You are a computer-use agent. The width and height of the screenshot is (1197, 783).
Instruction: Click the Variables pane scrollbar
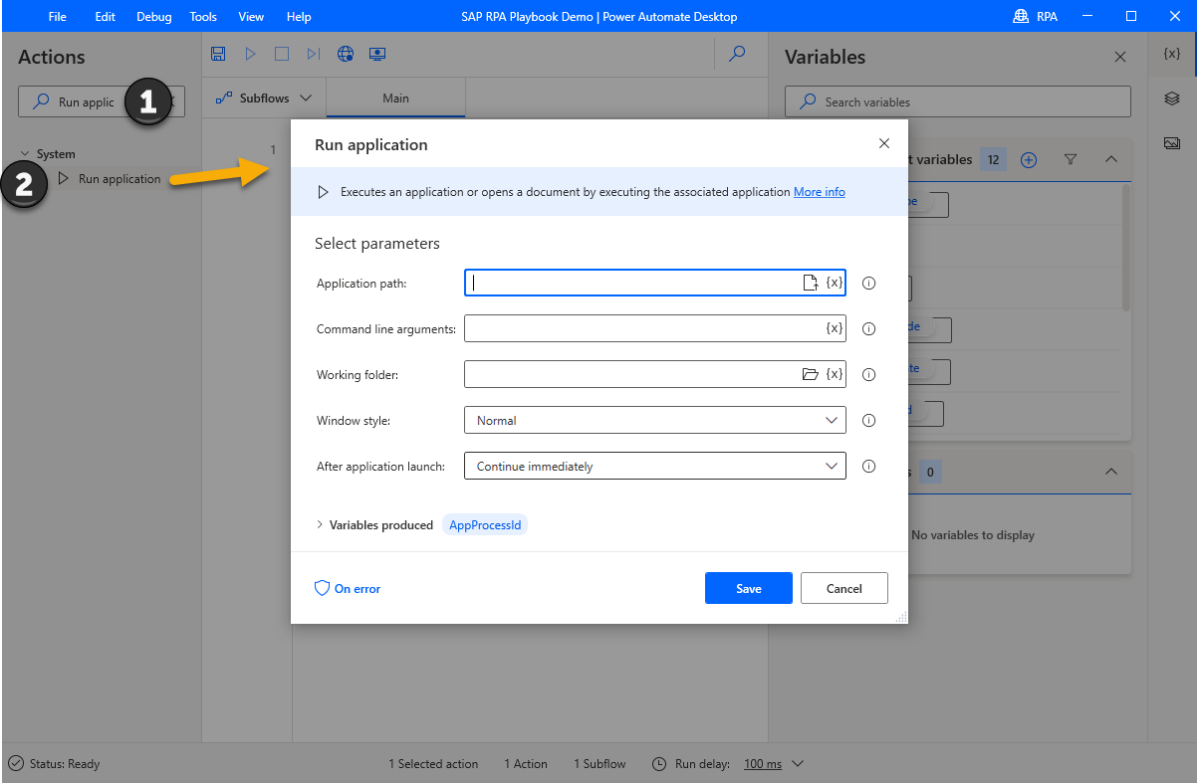coord(1126,248)
